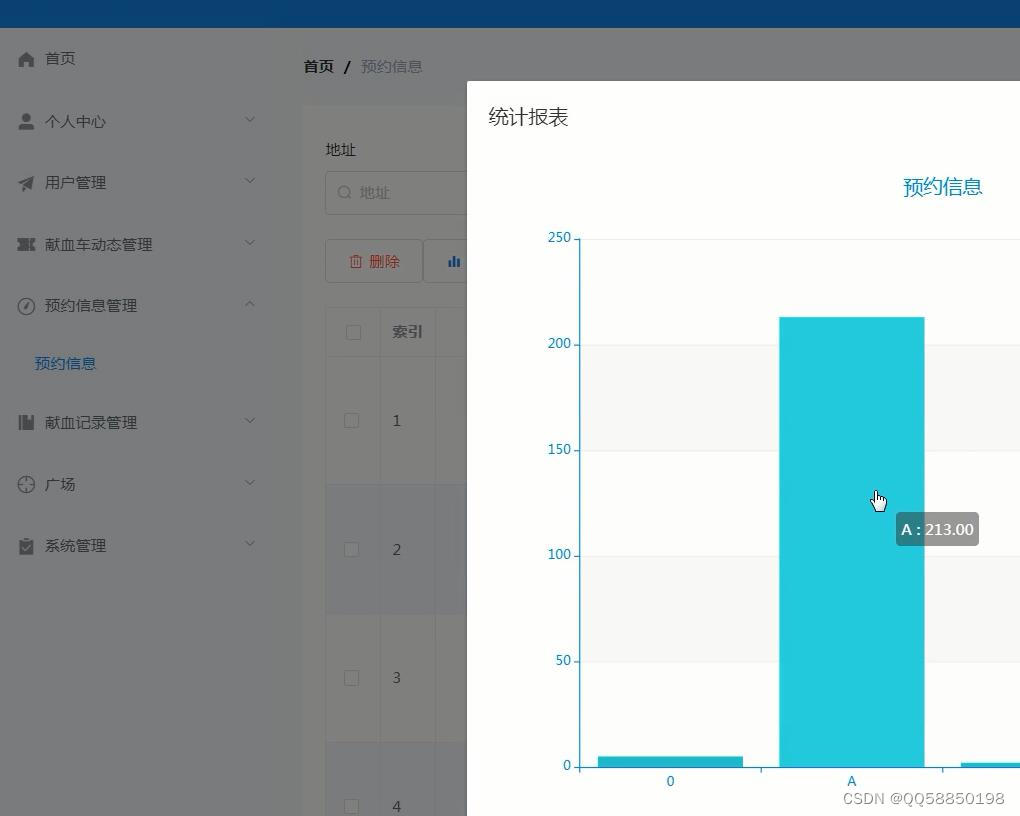
Task: Click the blue bar chart statistics icon
Action: point(453,261)
